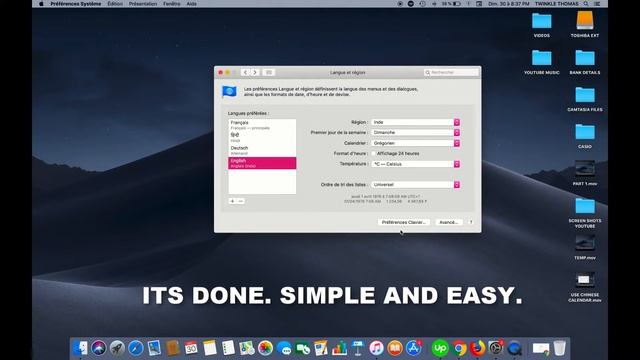The width and height of the screenshot is (640, 360).
Task: Open the Édition menu
Action: 115,4
